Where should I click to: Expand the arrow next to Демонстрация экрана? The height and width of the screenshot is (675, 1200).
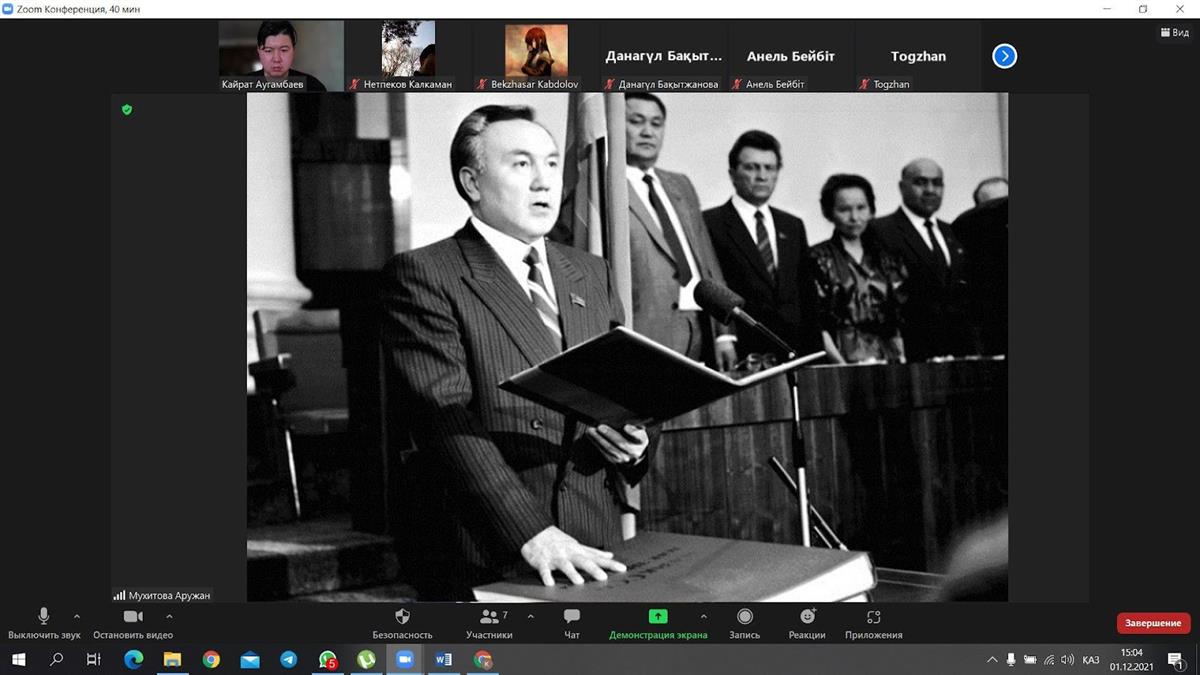(x=703, y=617)
